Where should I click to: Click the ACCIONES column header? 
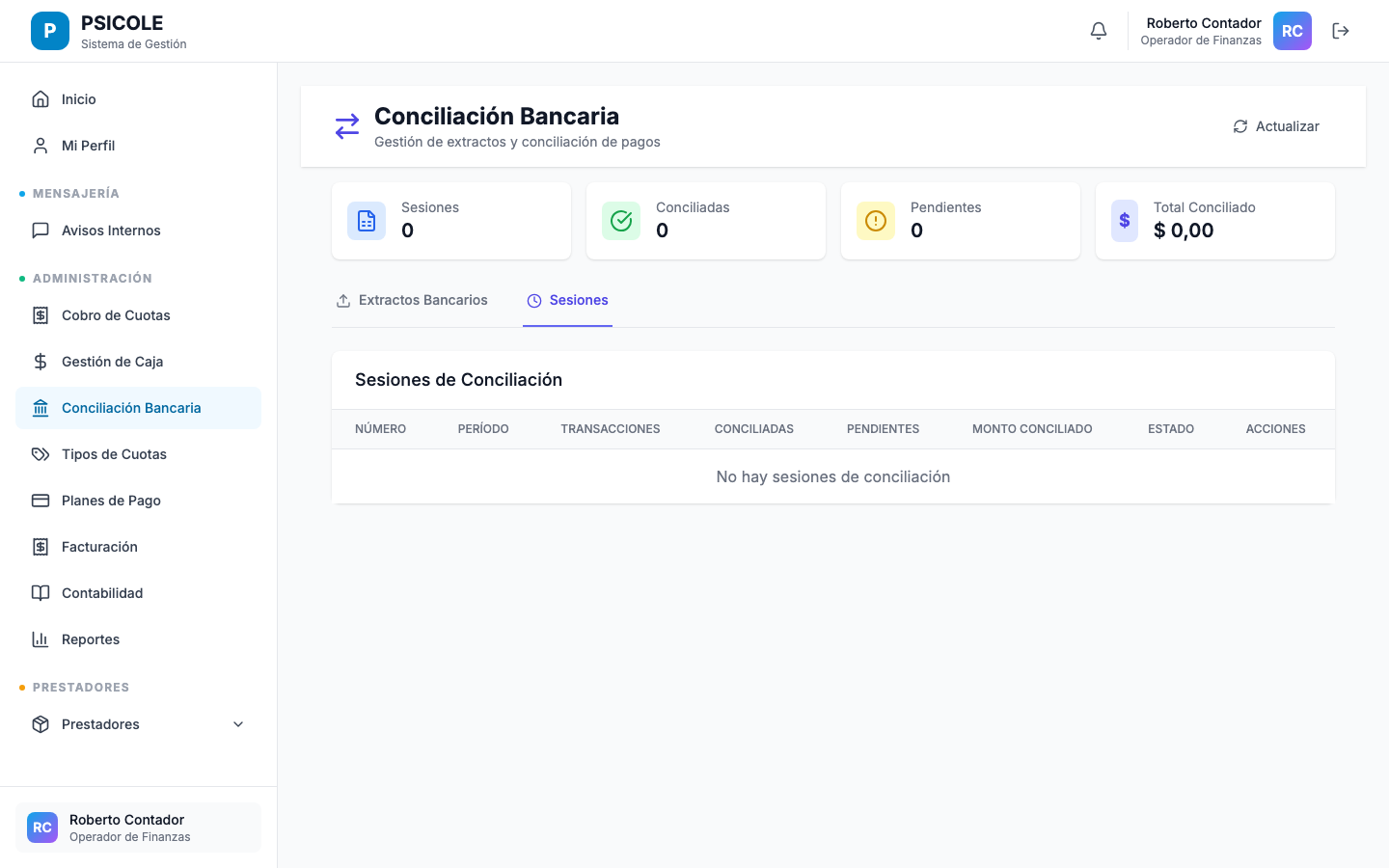(1275, 429)
